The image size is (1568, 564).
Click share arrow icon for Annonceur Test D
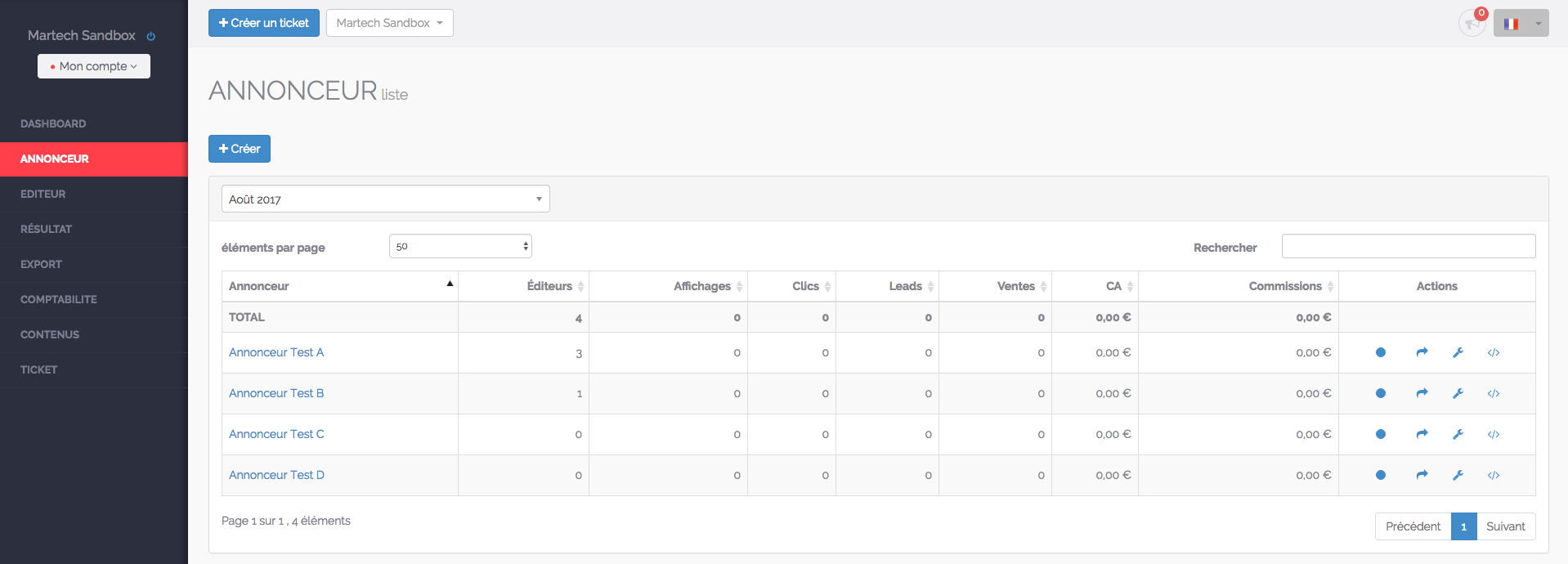(x=1422, y=475)
